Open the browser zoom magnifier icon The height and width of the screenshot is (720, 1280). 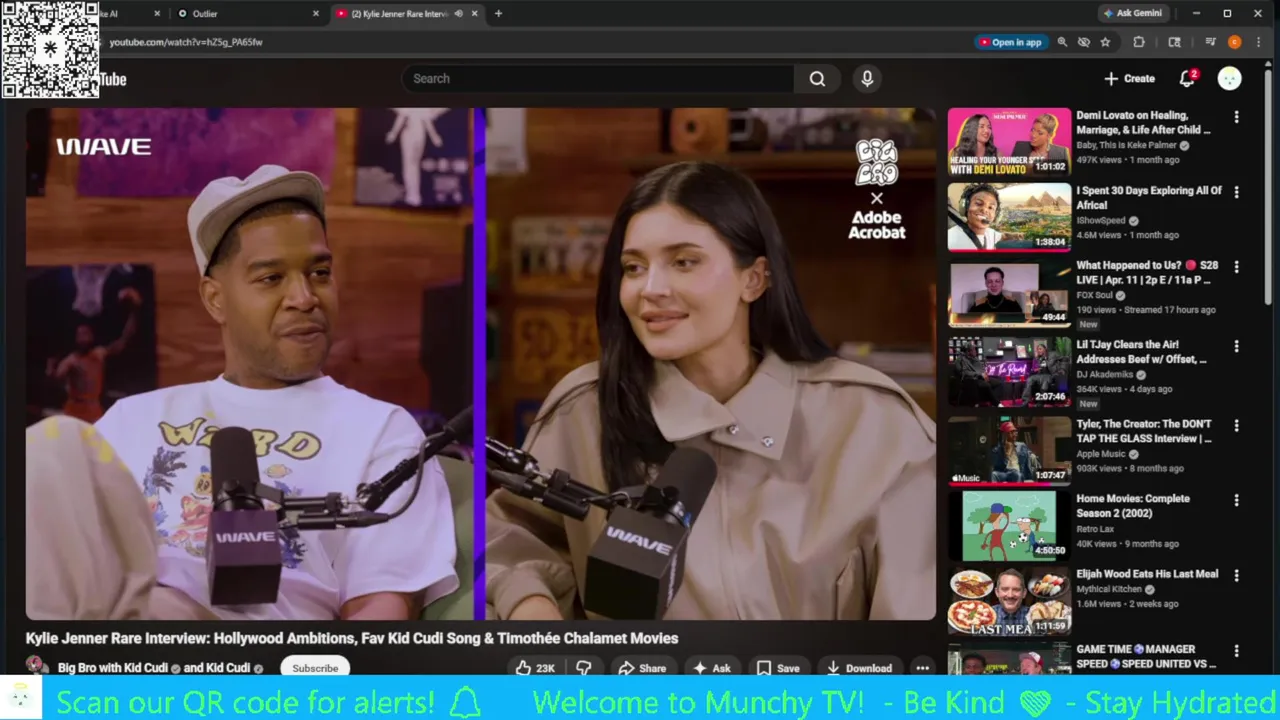coord(1062,42)
